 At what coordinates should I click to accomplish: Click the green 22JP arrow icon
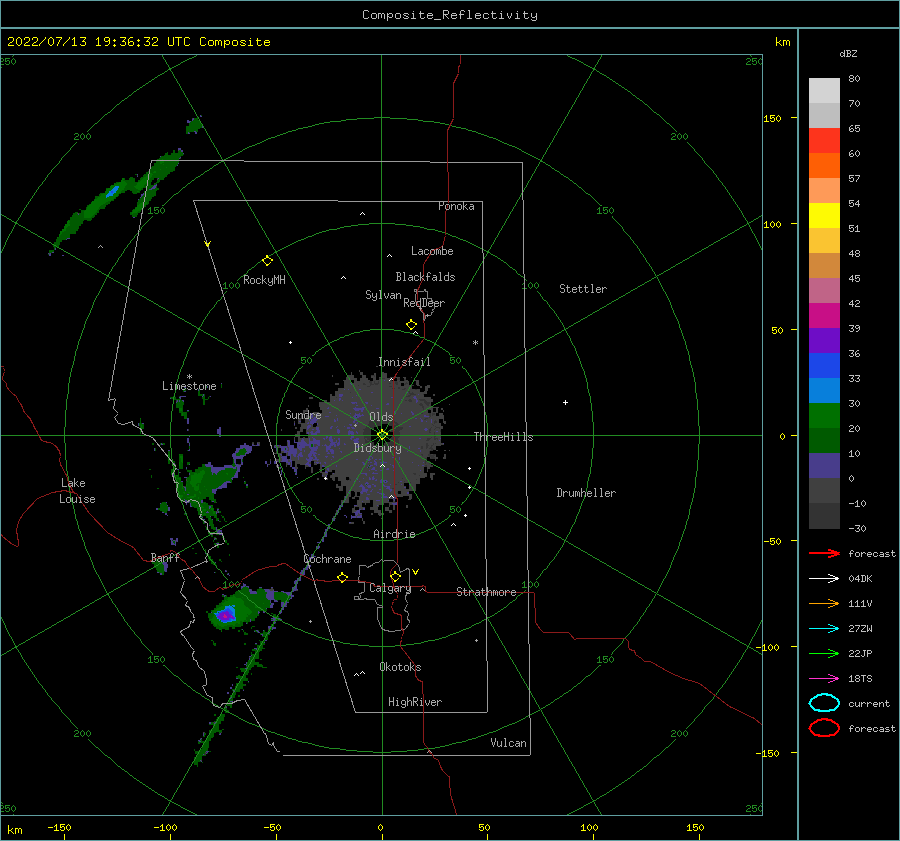824,653
